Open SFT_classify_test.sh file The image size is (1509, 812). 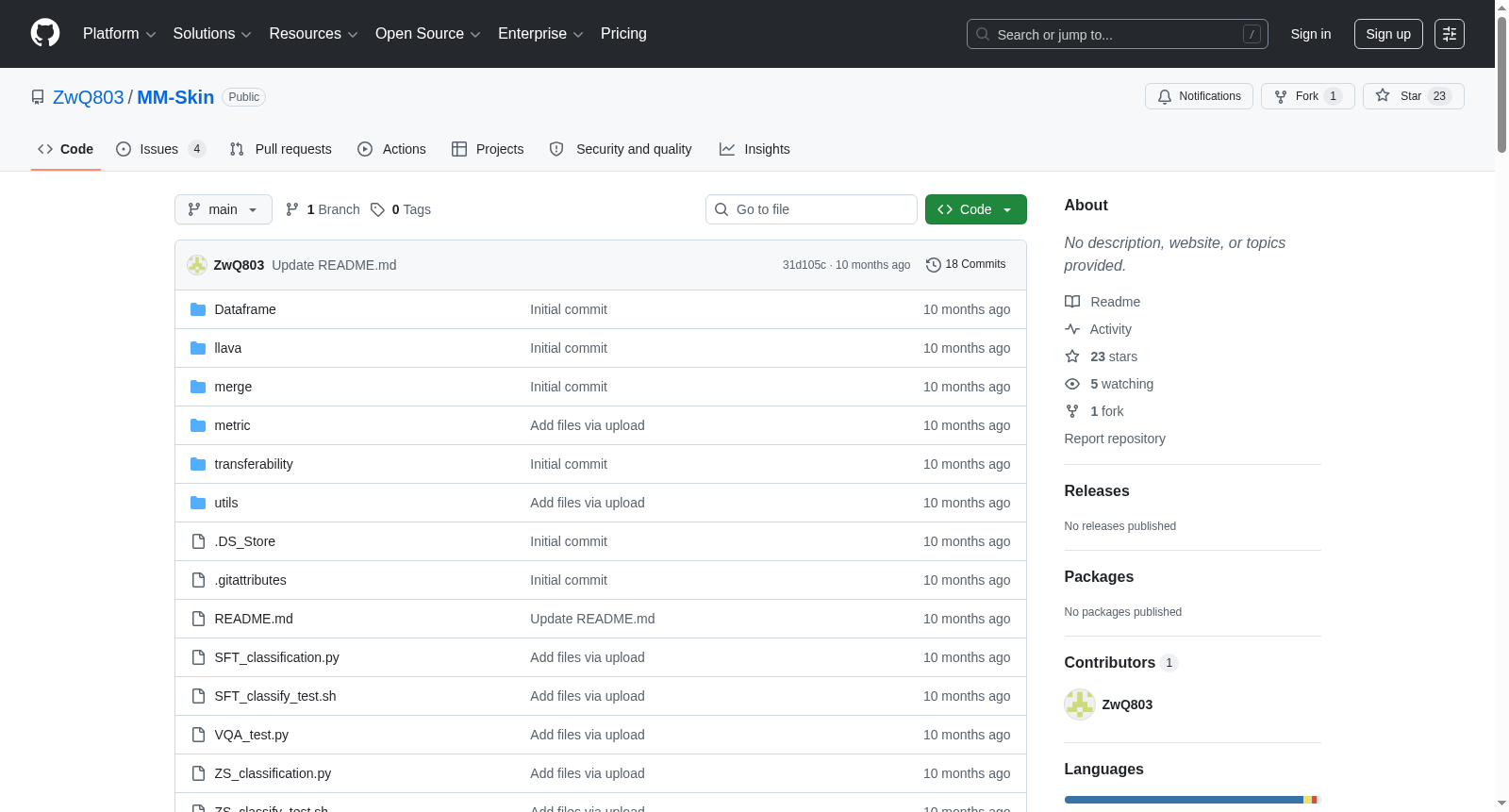[x=275, y=696]
